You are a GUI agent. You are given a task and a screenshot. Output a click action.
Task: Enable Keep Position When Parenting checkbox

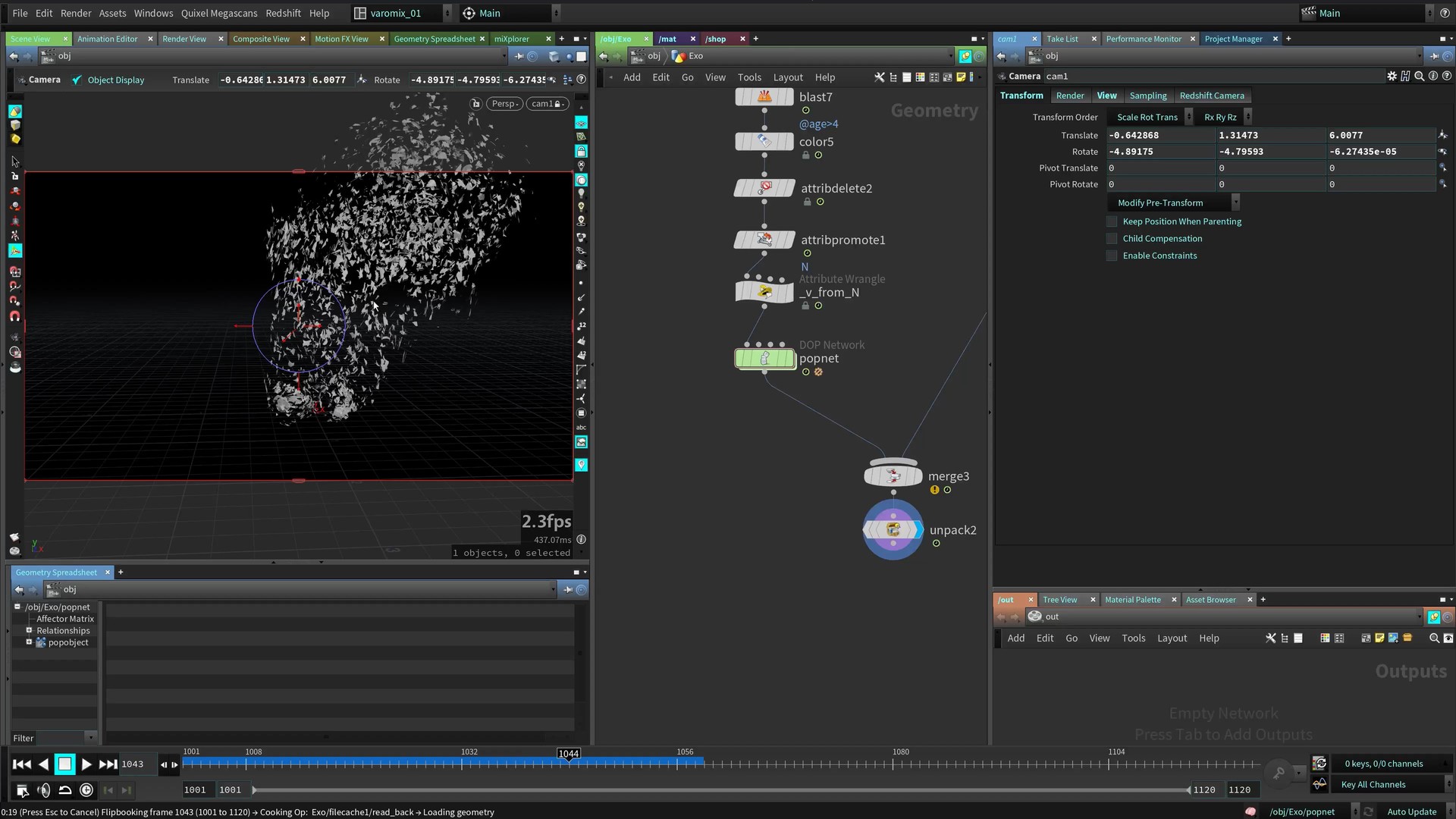1112,221
